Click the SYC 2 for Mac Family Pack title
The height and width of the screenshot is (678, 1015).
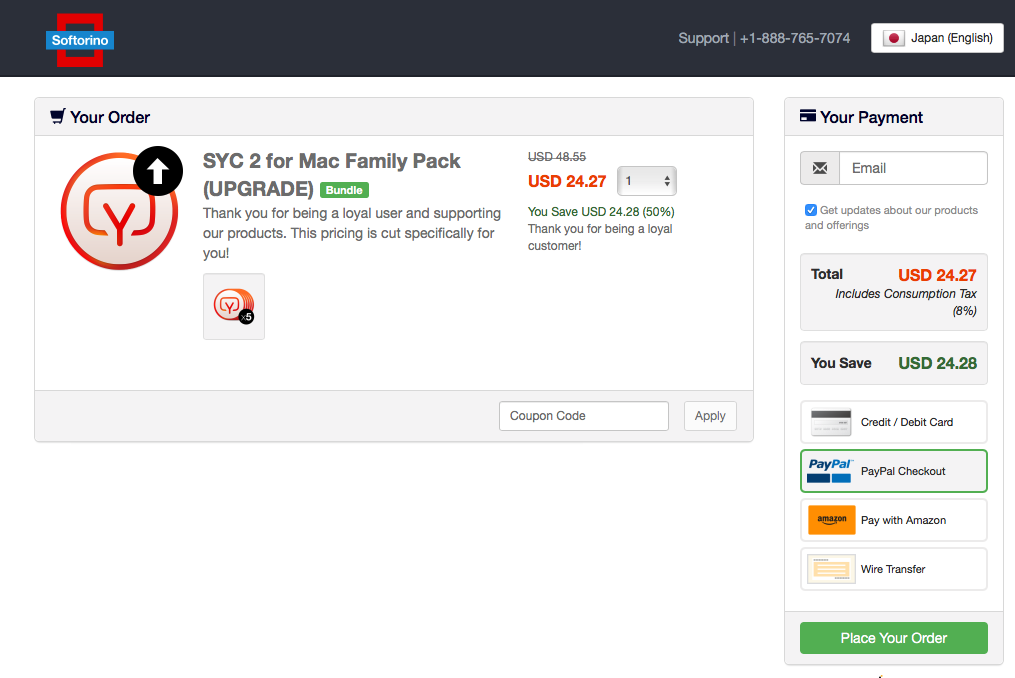(x=331, y=175)
